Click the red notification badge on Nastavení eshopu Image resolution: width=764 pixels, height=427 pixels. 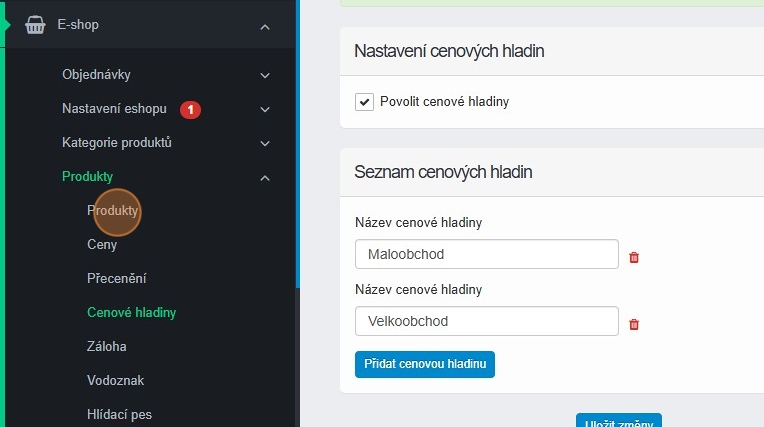pos(191,109)
